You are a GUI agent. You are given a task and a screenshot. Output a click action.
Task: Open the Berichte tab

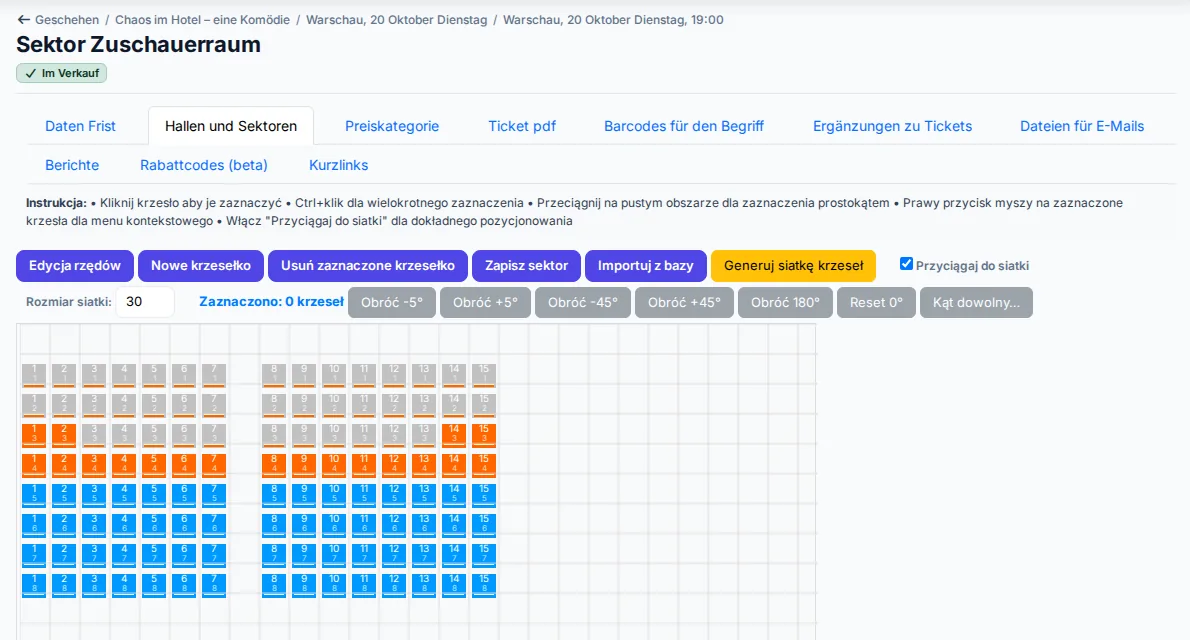[x=72, y=165]
